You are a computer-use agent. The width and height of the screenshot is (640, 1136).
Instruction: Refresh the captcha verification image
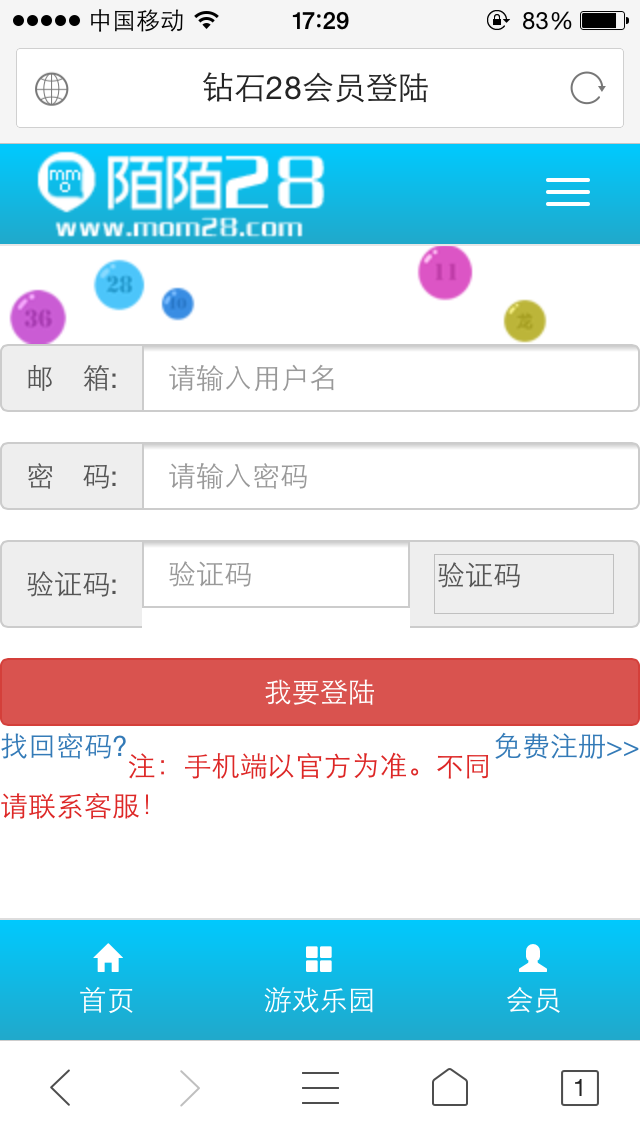(x=523, y=583)
